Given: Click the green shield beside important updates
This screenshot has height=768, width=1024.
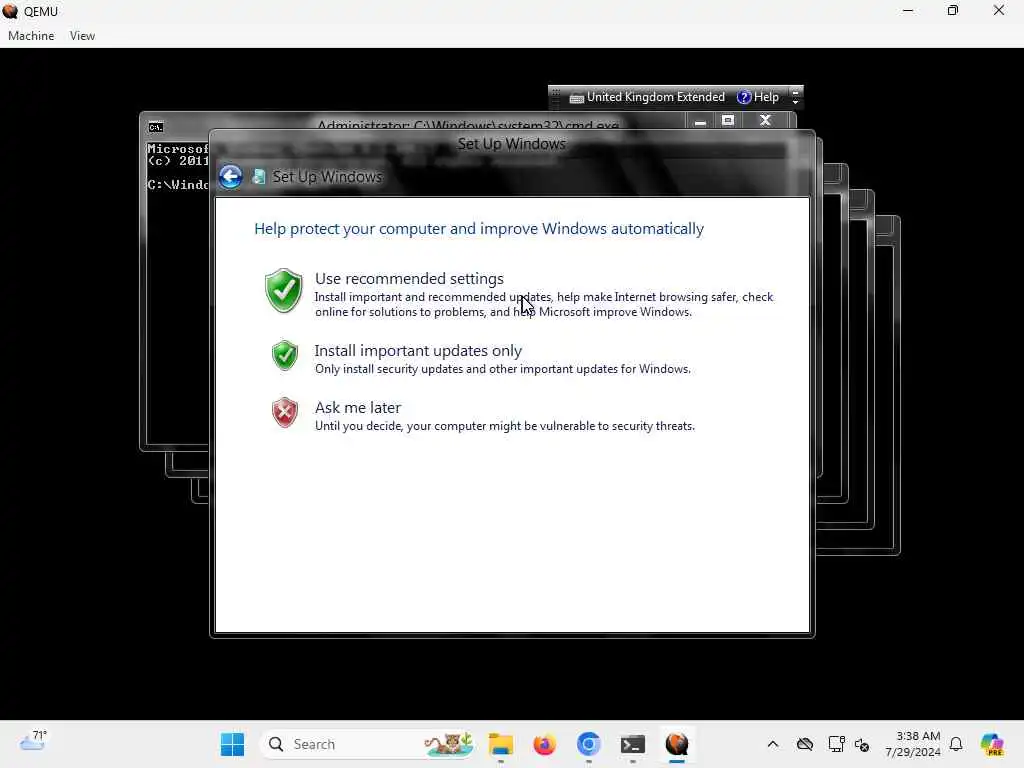Looking at the screenshot, I should 285,355.
